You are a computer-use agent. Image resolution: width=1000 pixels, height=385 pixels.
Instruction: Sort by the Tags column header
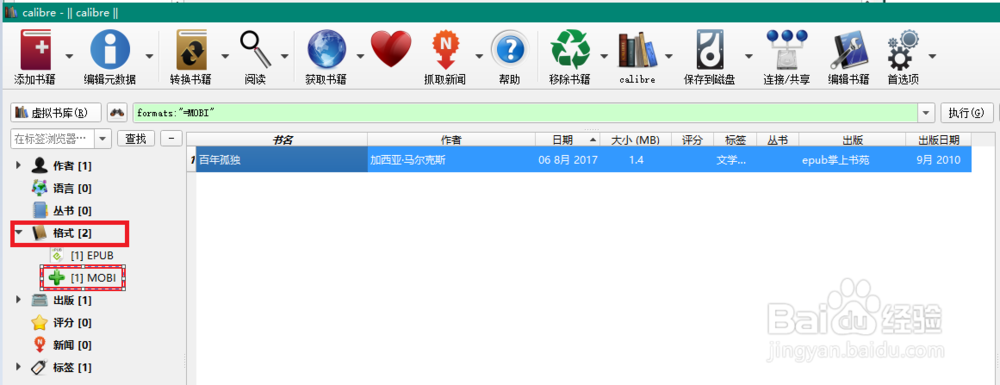(x=735, y=140)
